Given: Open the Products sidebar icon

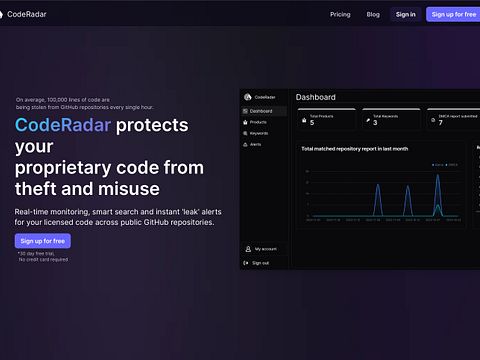Looking at the screenshot, I should pyautogui.click(x=245, y=122).
